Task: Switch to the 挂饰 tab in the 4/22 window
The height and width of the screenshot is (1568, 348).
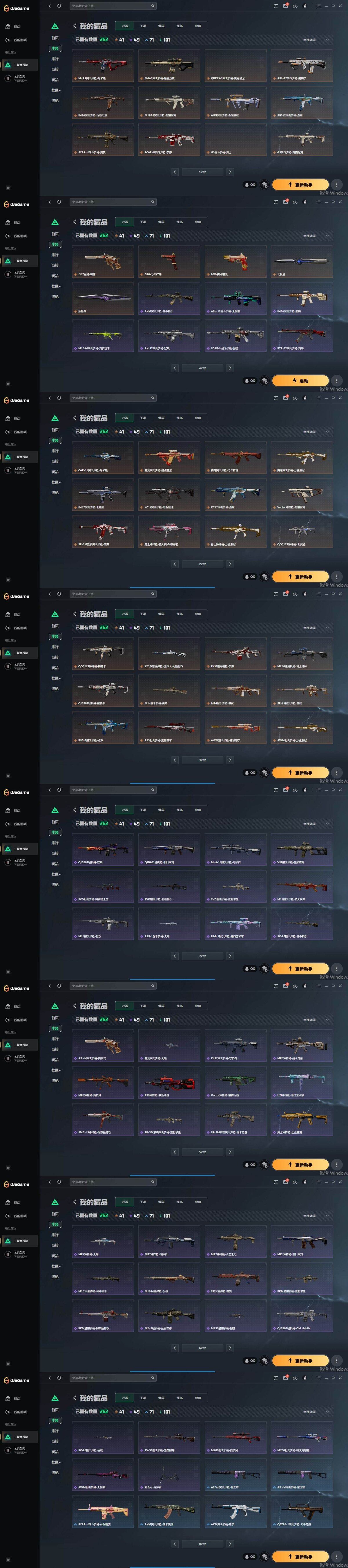Action: click(180, 222)
